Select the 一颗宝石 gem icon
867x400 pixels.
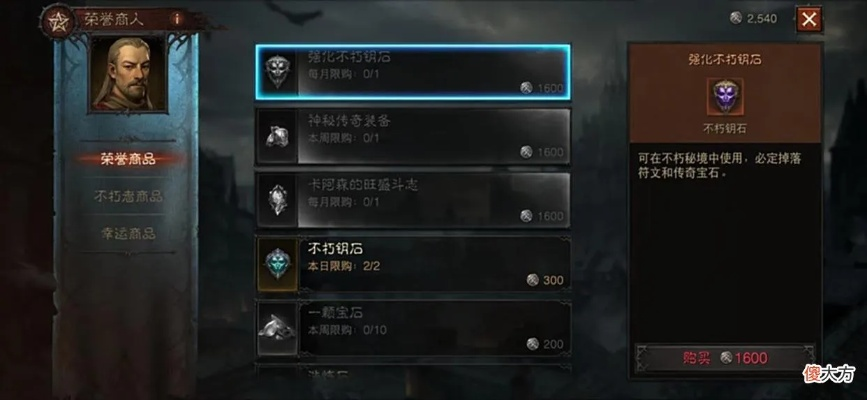point(278,328)
